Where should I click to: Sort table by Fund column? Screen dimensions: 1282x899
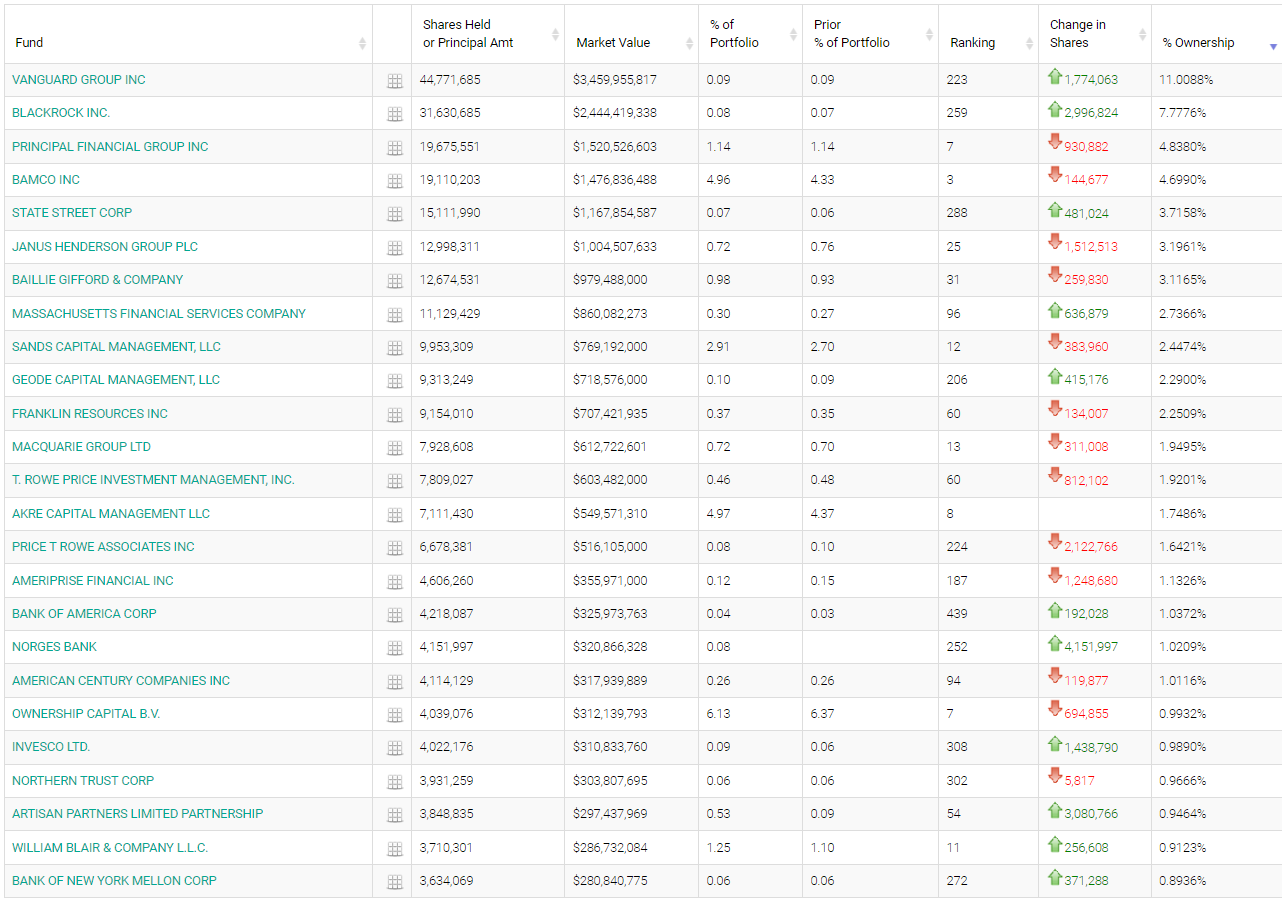click(x=188, y=34)
